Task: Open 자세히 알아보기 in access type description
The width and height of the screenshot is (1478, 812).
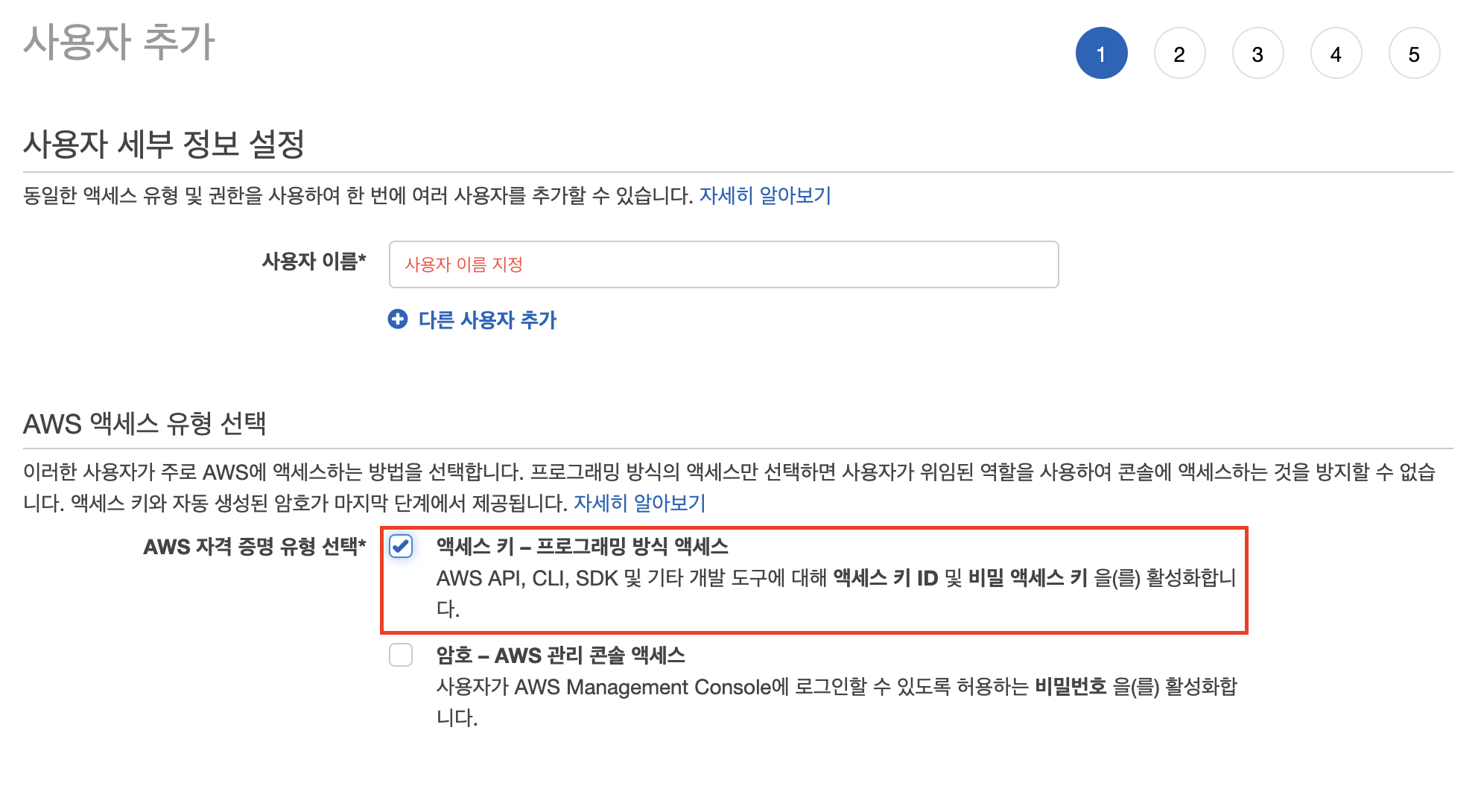Action: 639,503
